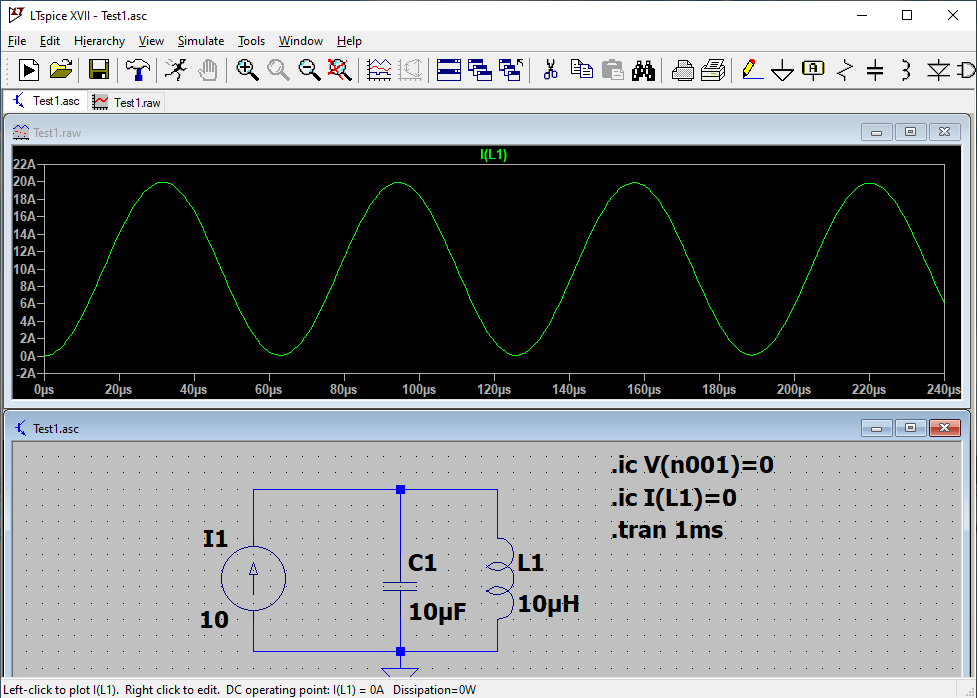Click the Close all windows icon
The image size is (978, 698).
coord(511,70)
